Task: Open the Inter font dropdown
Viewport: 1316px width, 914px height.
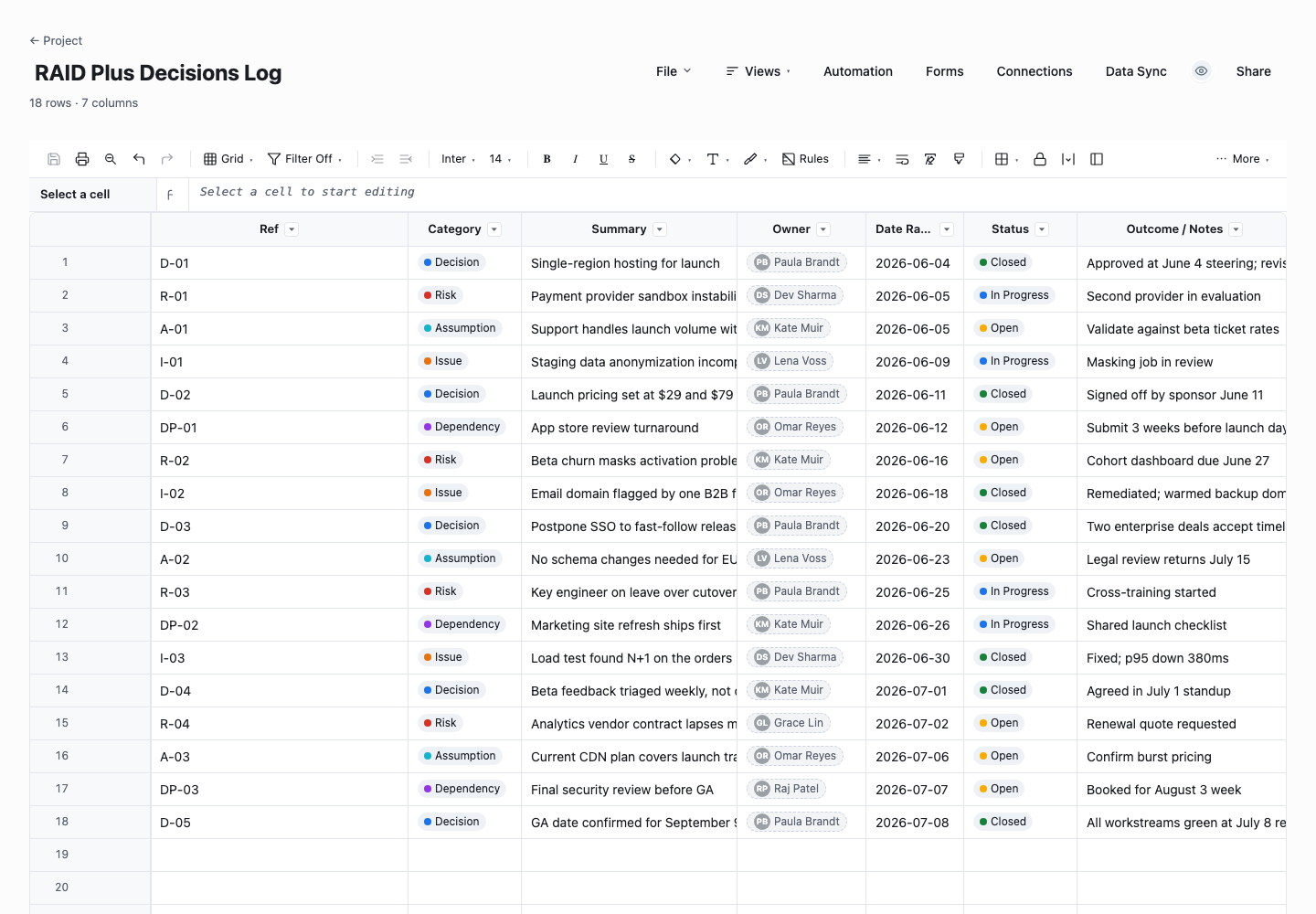Action: [458, 159]
